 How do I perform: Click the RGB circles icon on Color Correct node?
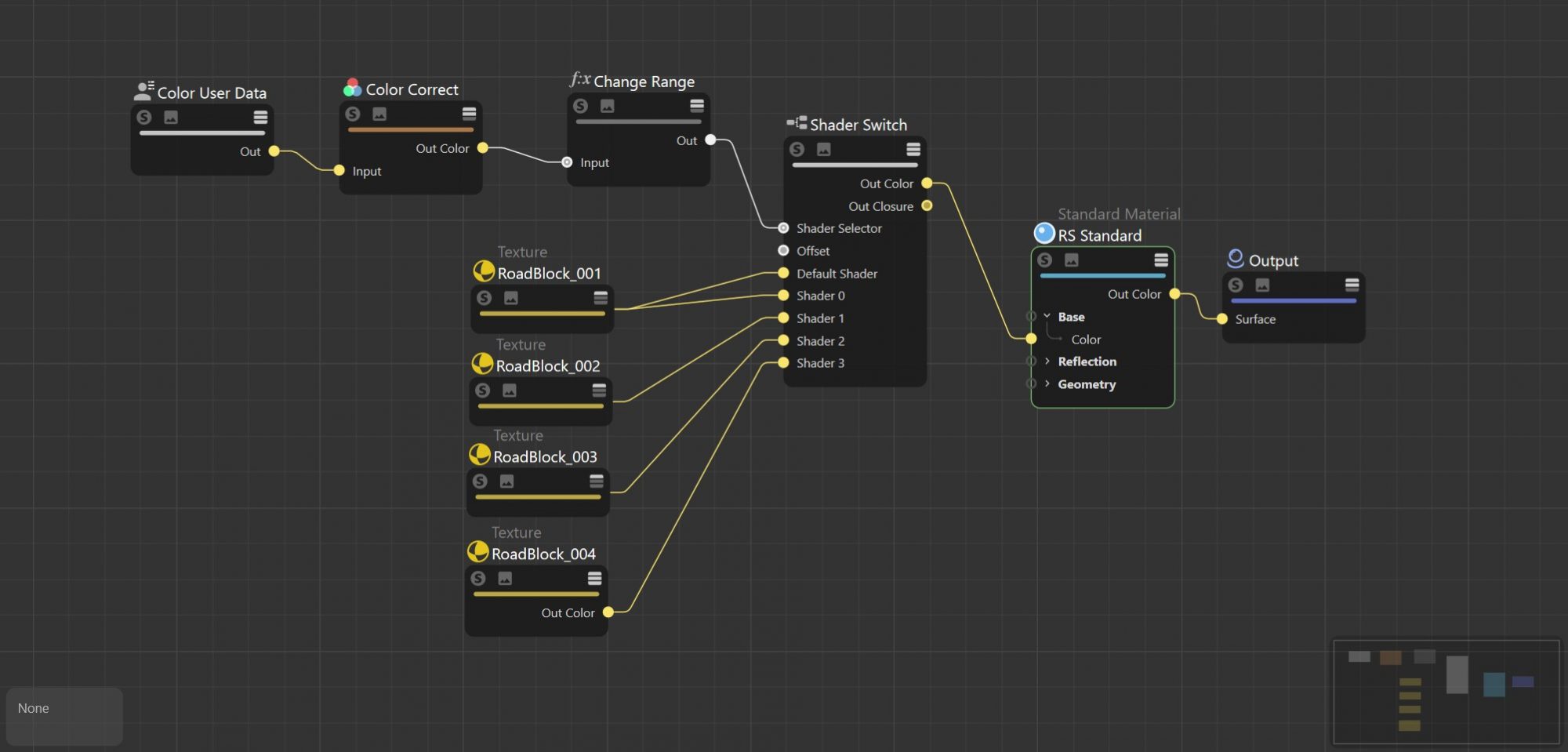[351, 89]
